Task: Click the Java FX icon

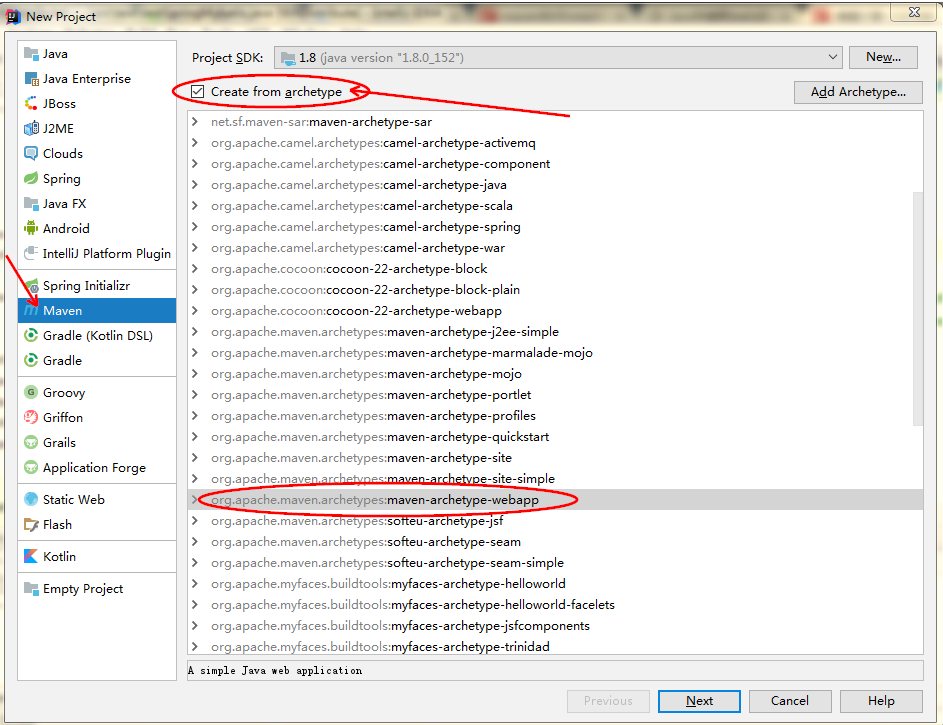Action: [31, 203]
